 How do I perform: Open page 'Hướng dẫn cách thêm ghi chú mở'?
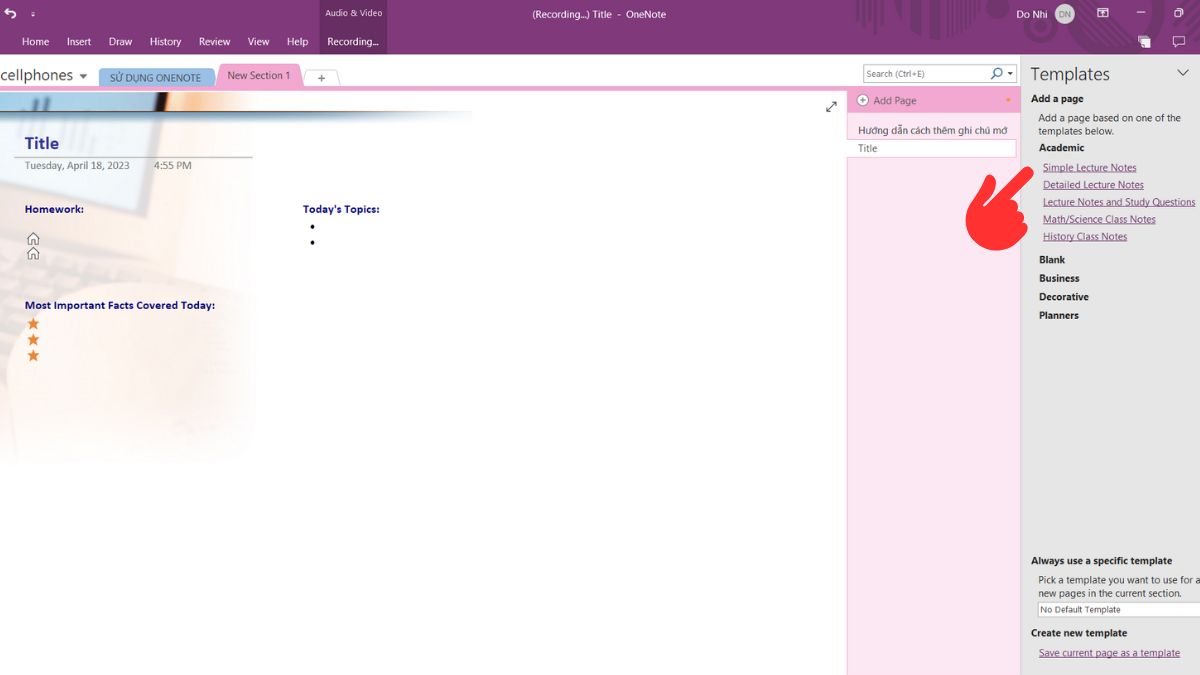[932, 130]
